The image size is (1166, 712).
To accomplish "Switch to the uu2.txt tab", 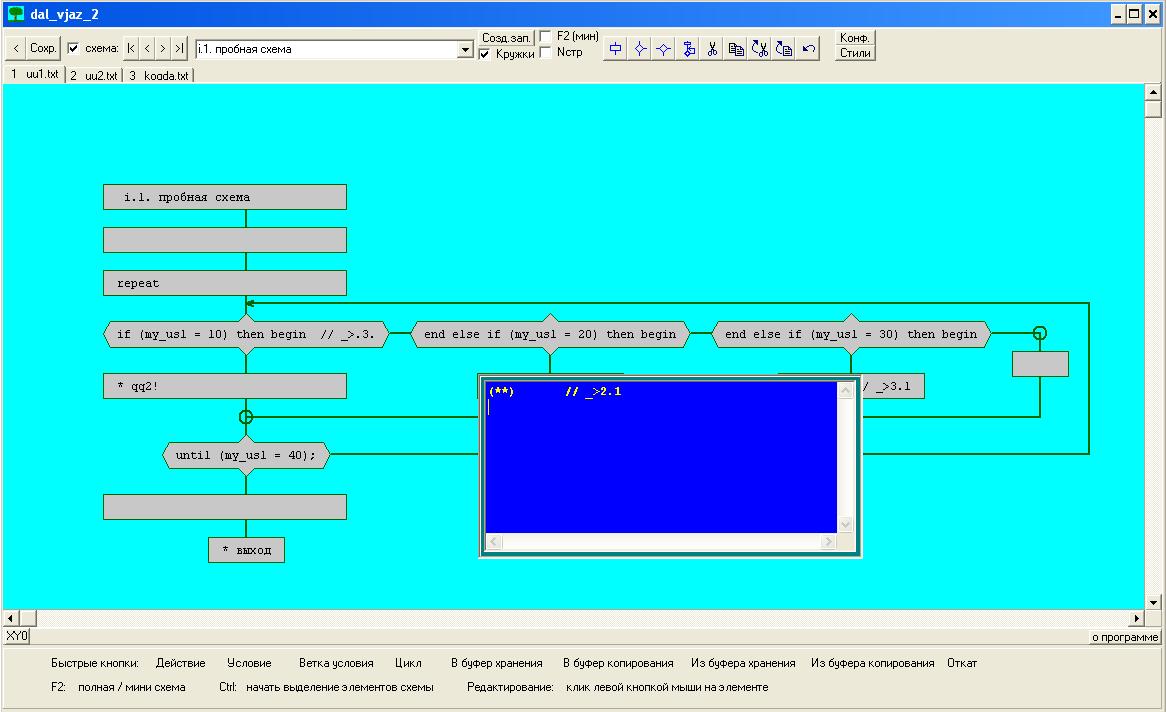I will 94,75.
